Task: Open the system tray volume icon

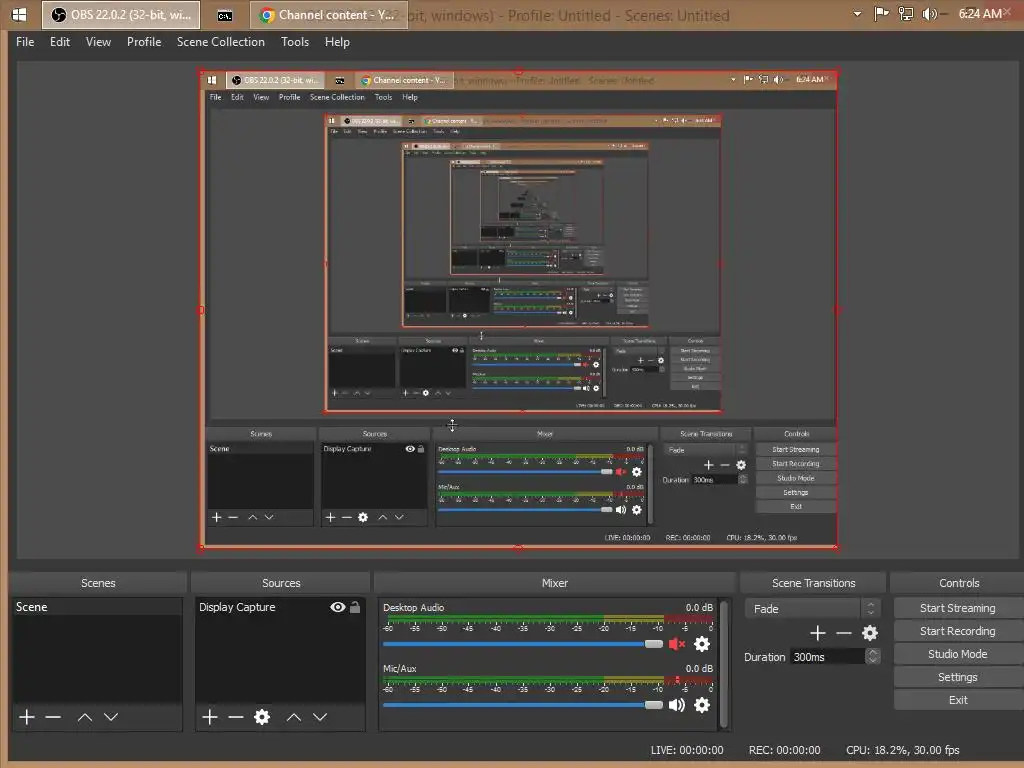Action: coord(929,14)
